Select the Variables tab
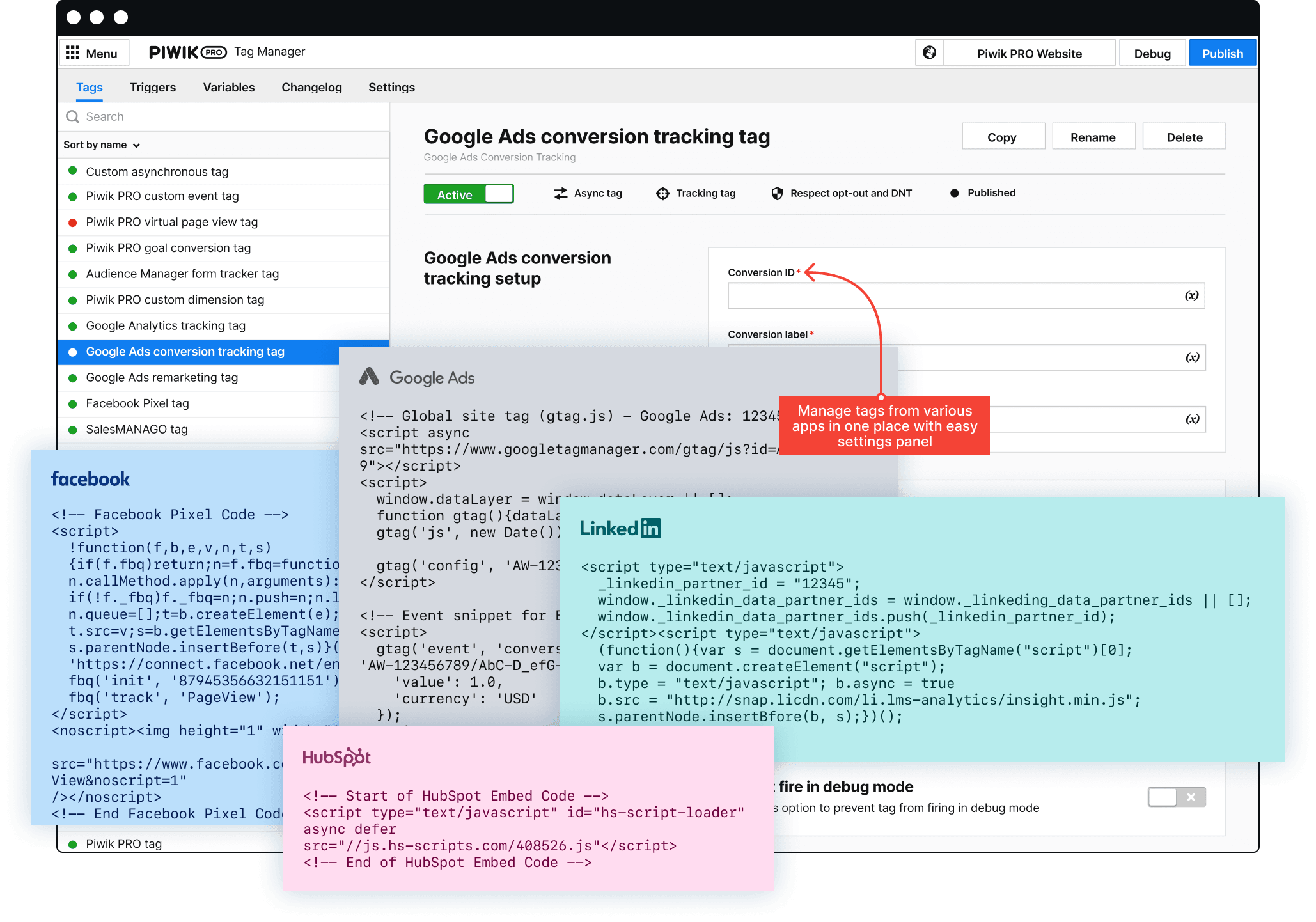Image resolution: width=1316 pixels, height=922 pixels. [x=228, y=87]
